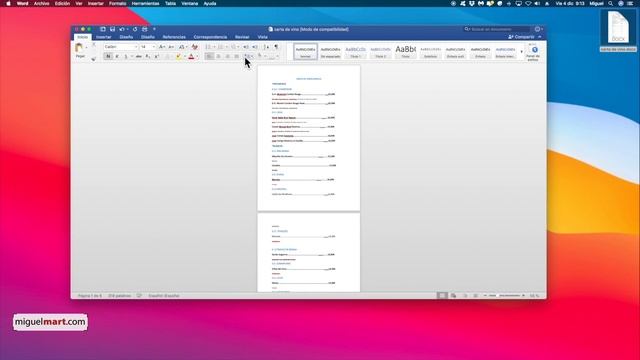Screen dimensions: 640x360
Task: Switch to Print Layout view in status bar
Action: (x=442, y=296)
